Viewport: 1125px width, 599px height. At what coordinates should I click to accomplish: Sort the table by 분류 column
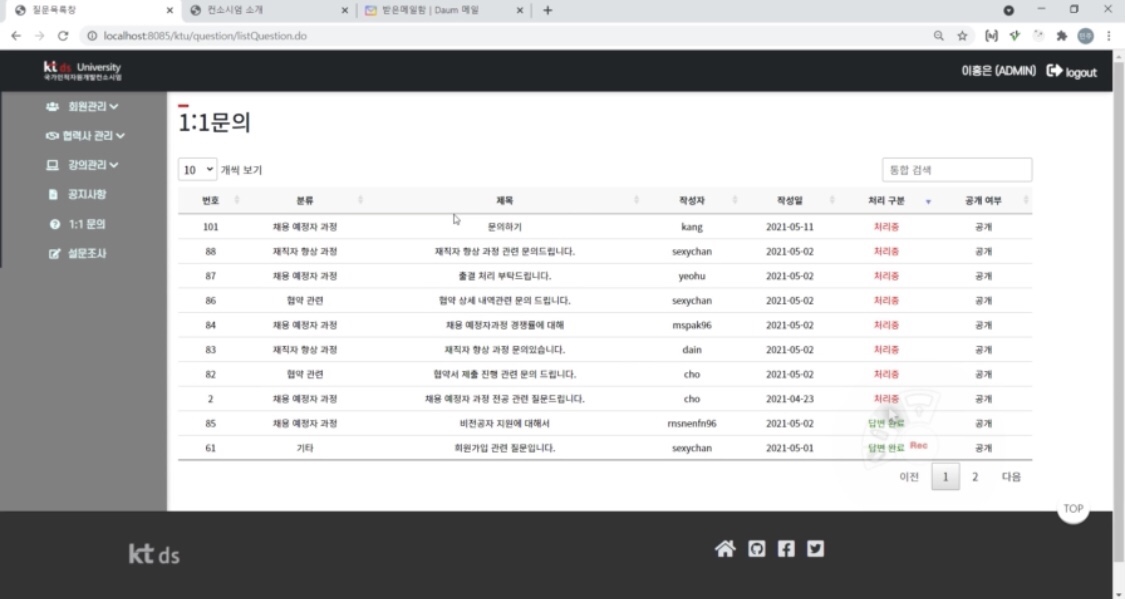tap(305, 201)
